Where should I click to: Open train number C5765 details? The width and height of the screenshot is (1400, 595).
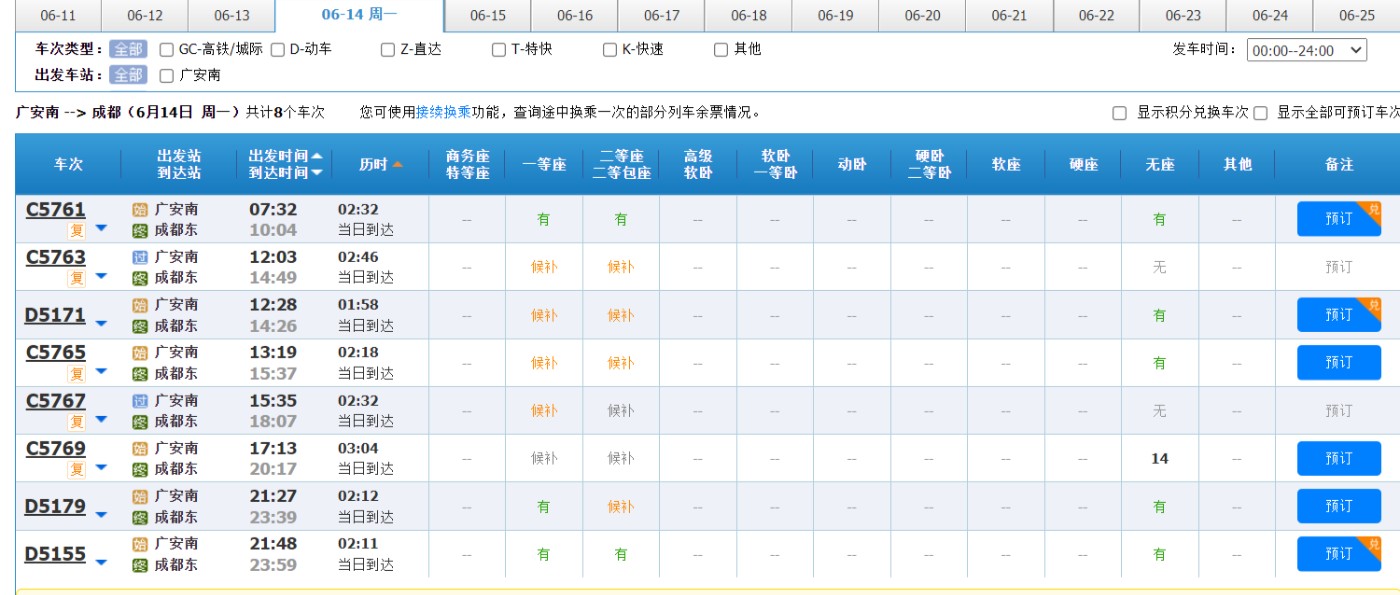point(56,352)
